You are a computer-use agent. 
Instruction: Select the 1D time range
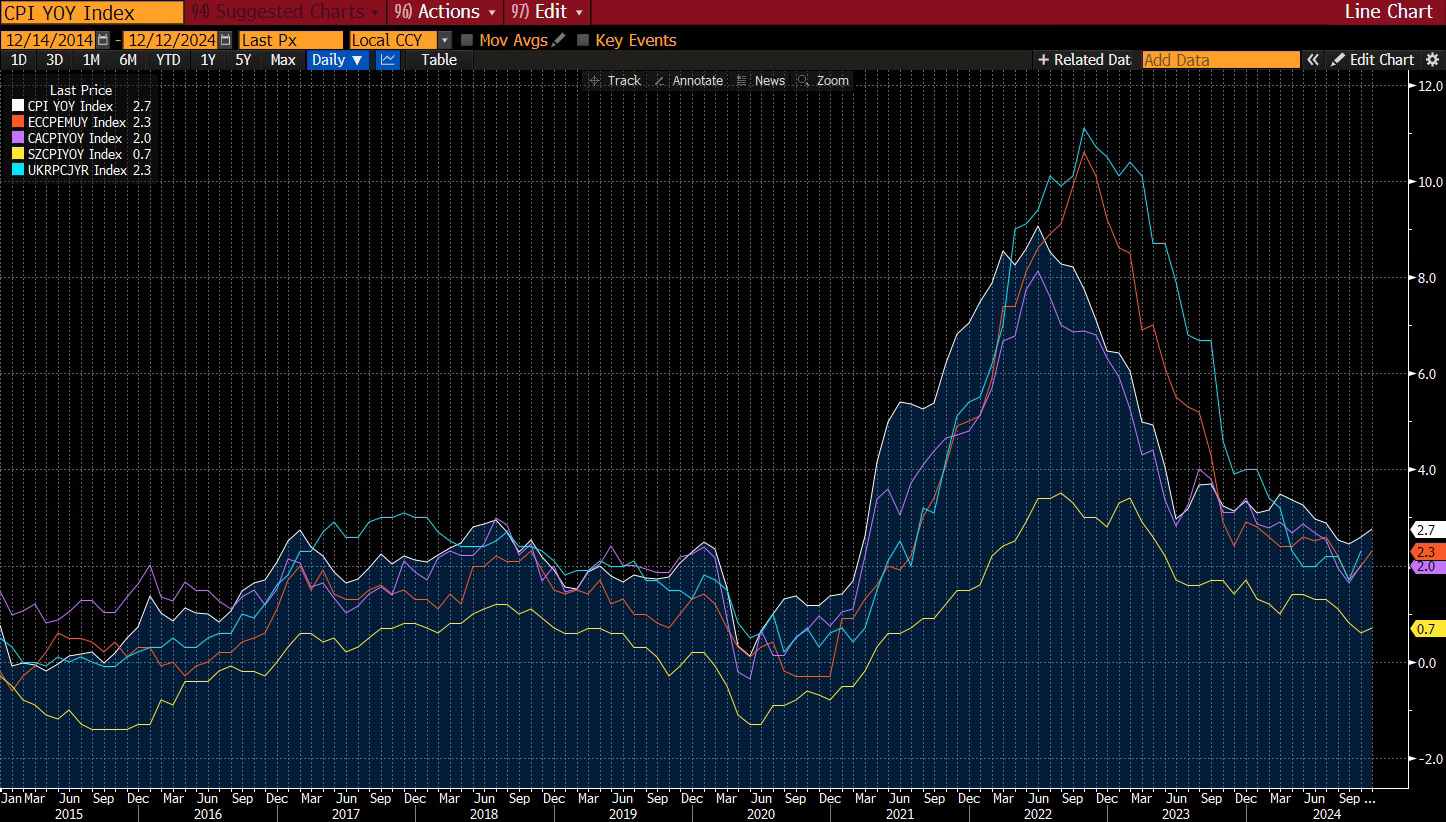[19, 60]
